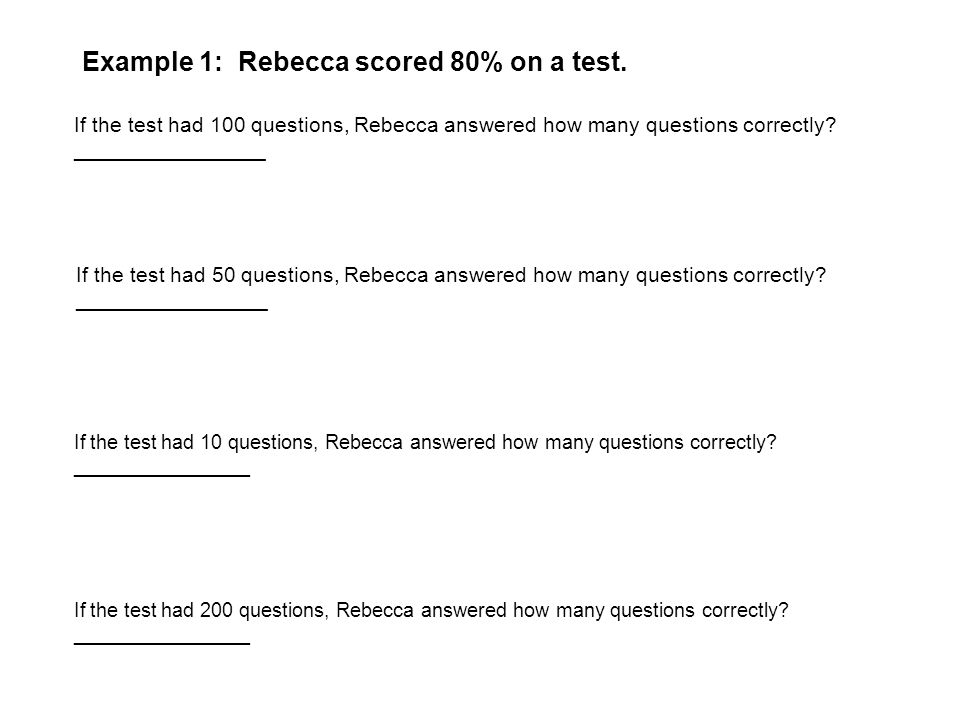The width and height of the screenshot is (960, 720).
Task: Click the answer blank under the 100 questions prompt
Action: pos(170,160)
